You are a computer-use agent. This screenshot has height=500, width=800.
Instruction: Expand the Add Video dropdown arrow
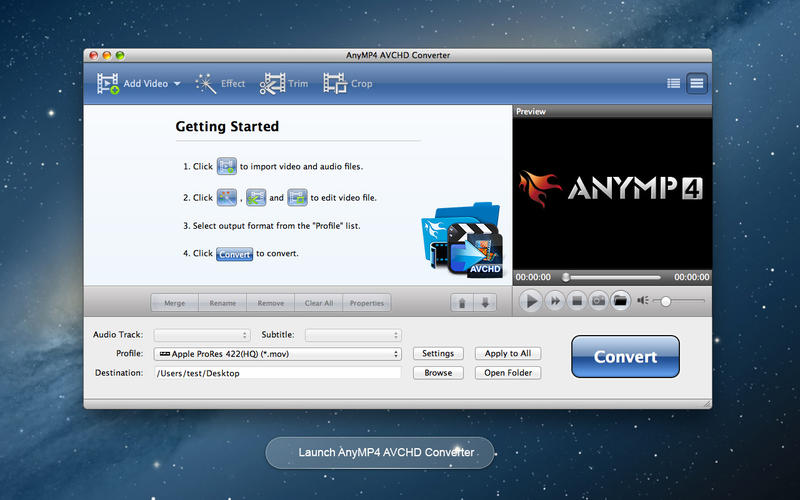point(177,84)
